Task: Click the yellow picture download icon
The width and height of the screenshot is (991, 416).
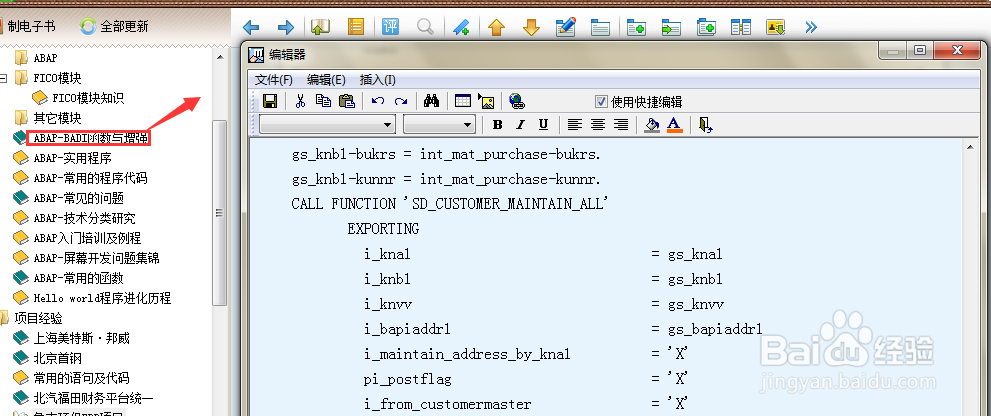Action: point(775,27)
